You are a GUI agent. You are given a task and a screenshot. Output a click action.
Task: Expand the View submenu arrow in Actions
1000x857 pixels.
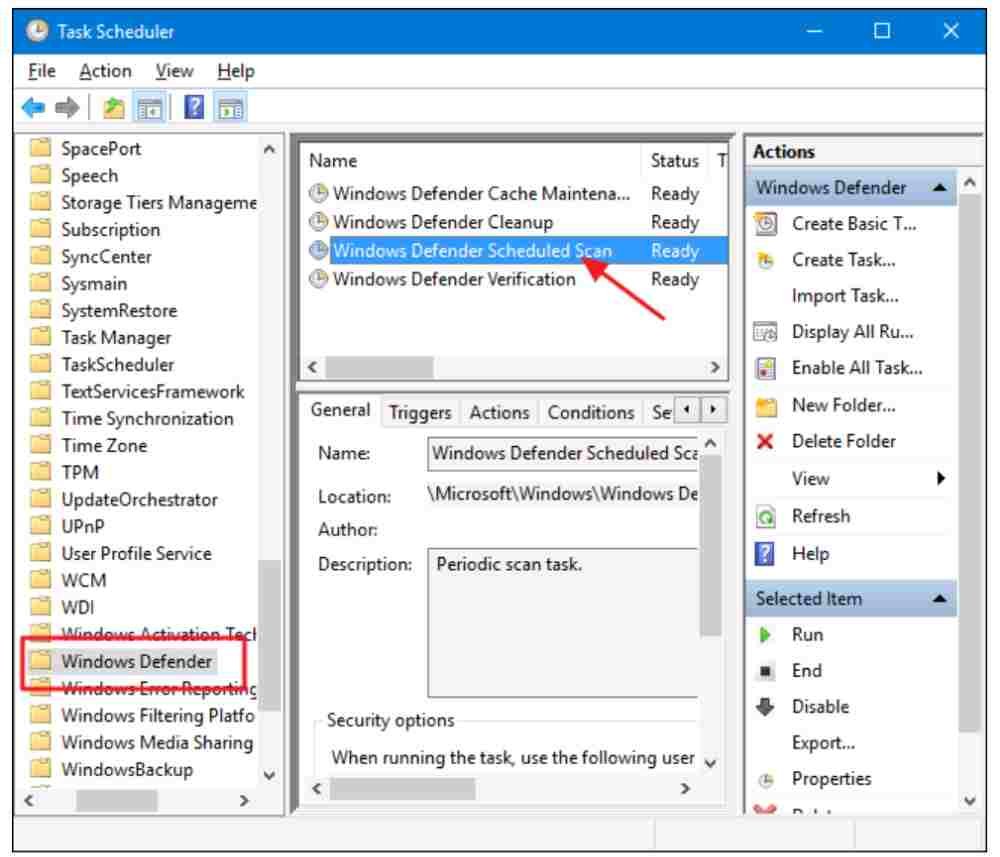pos(941,479)
